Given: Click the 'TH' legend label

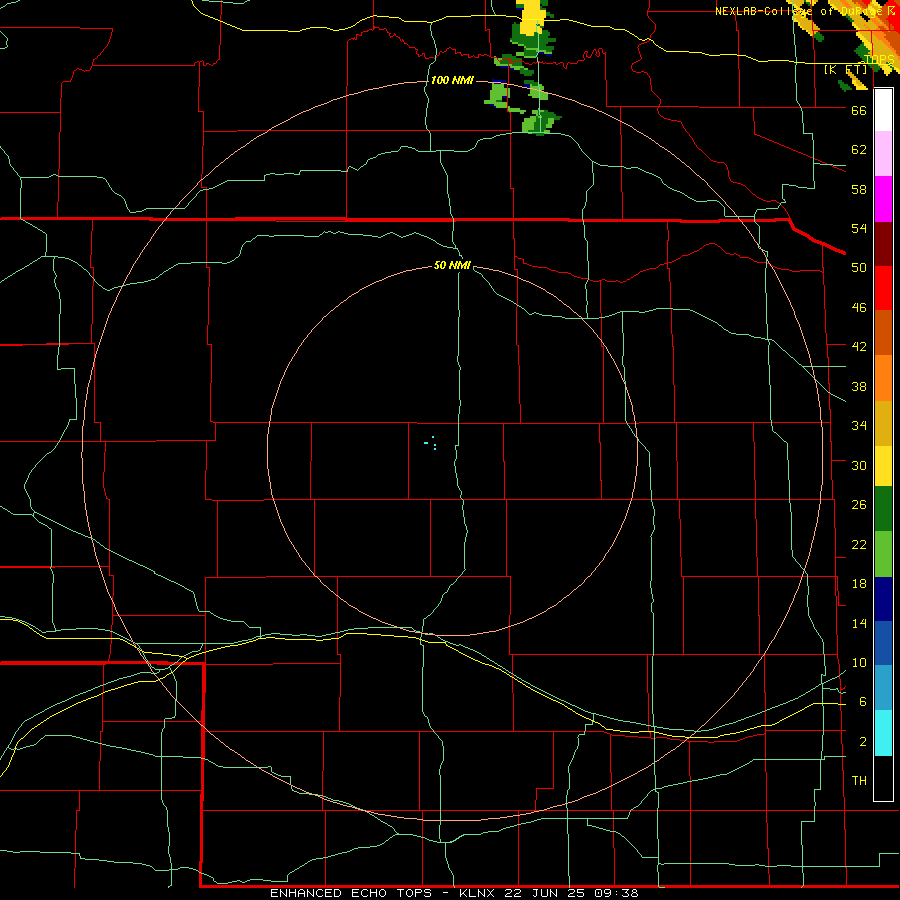Looking at the screenshot, I should pos(859,781).
